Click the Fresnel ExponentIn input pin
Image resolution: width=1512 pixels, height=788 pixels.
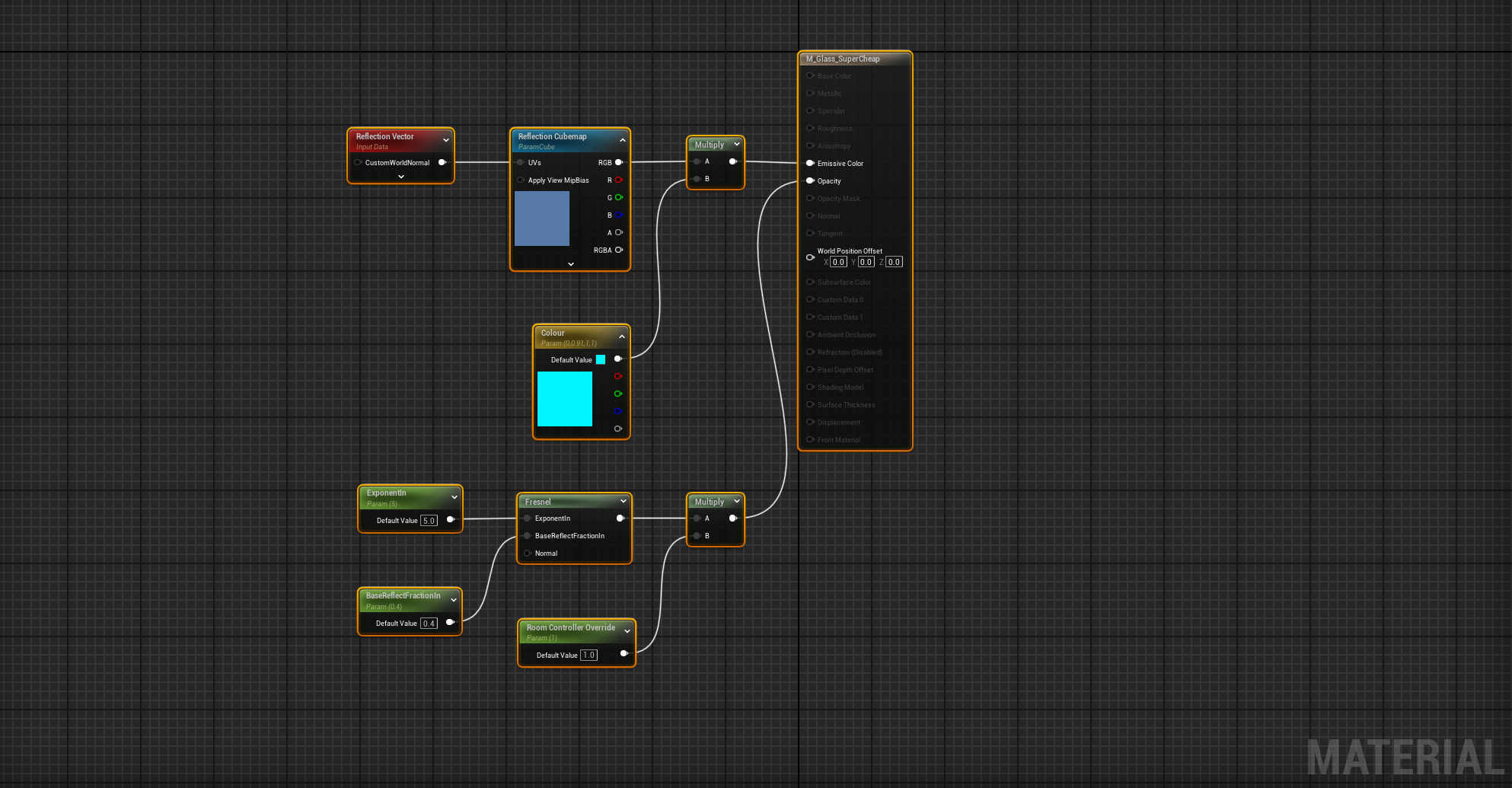pyautogui.click(x=527, y=518)
